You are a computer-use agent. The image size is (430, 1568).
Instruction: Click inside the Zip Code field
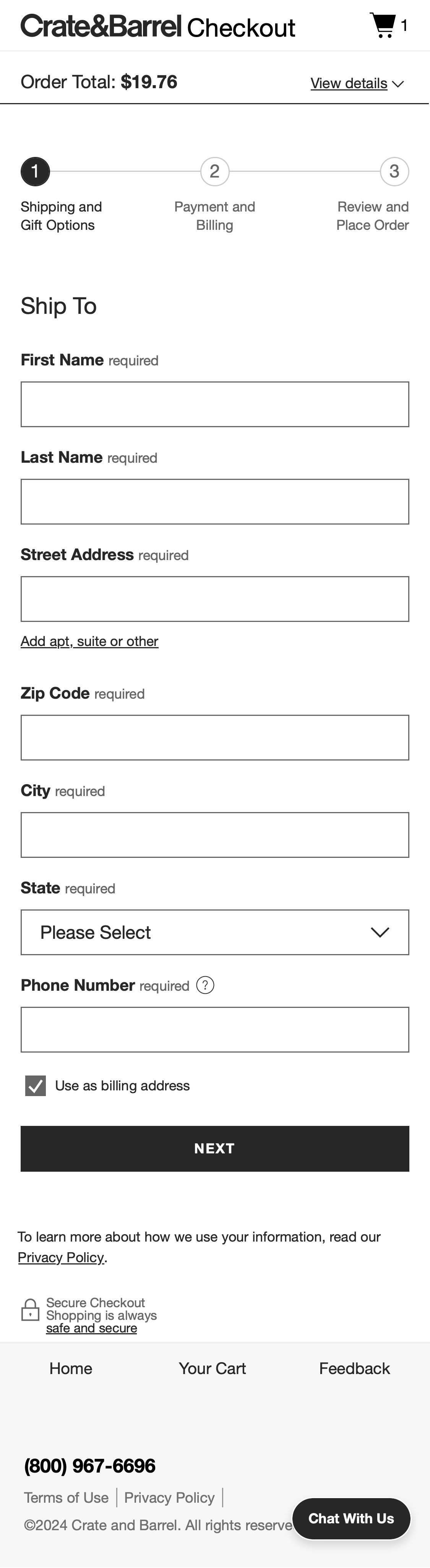[x=215, y=737]
